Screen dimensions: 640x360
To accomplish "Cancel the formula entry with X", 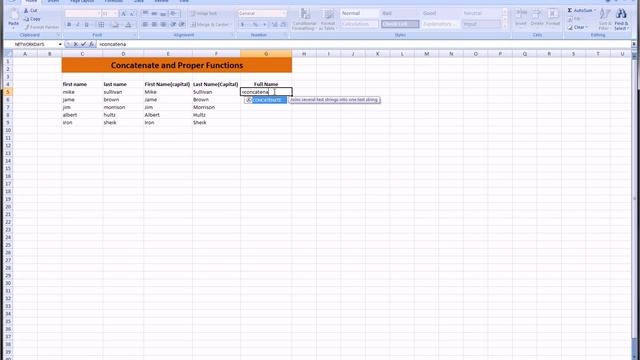I will [x=76, y=44].
